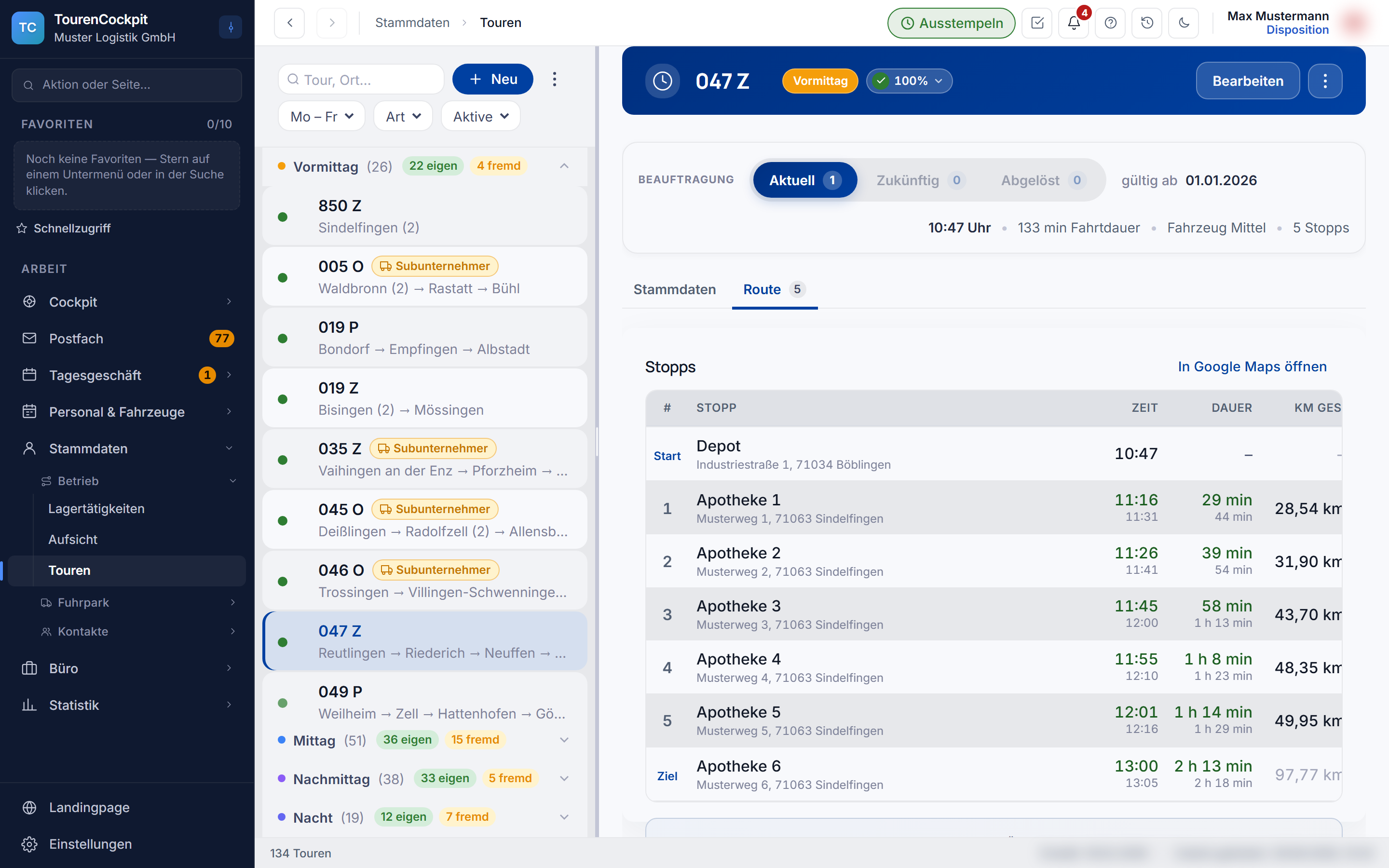Go back with the left arrow button
The width and height of the screenshot is (1389, 868).
[289, 23]
